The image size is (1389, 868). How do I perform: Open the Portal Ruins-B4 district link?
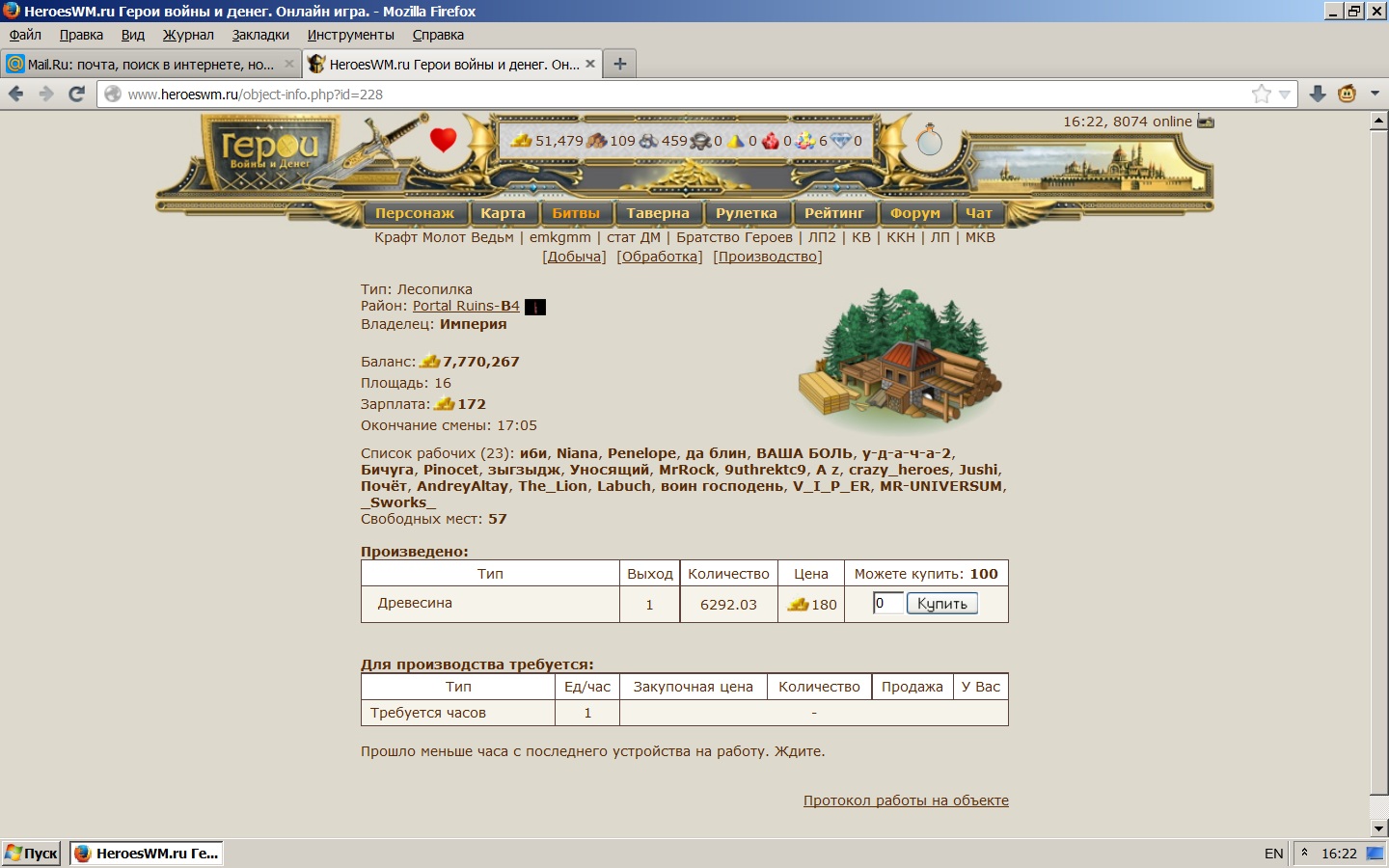(x=466, y=306)
